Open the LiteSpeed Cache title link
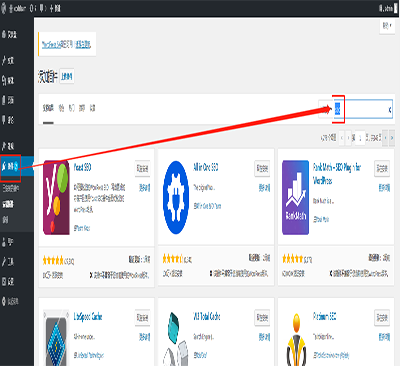 point(88,316)
